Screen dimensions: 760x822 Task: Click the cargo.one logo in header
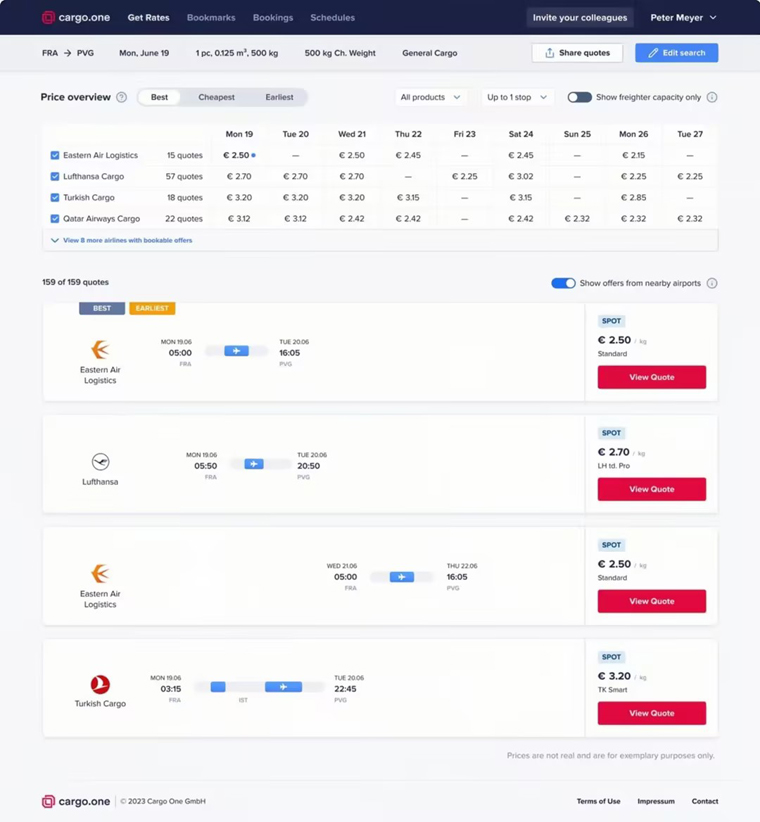tap(76, 17)
